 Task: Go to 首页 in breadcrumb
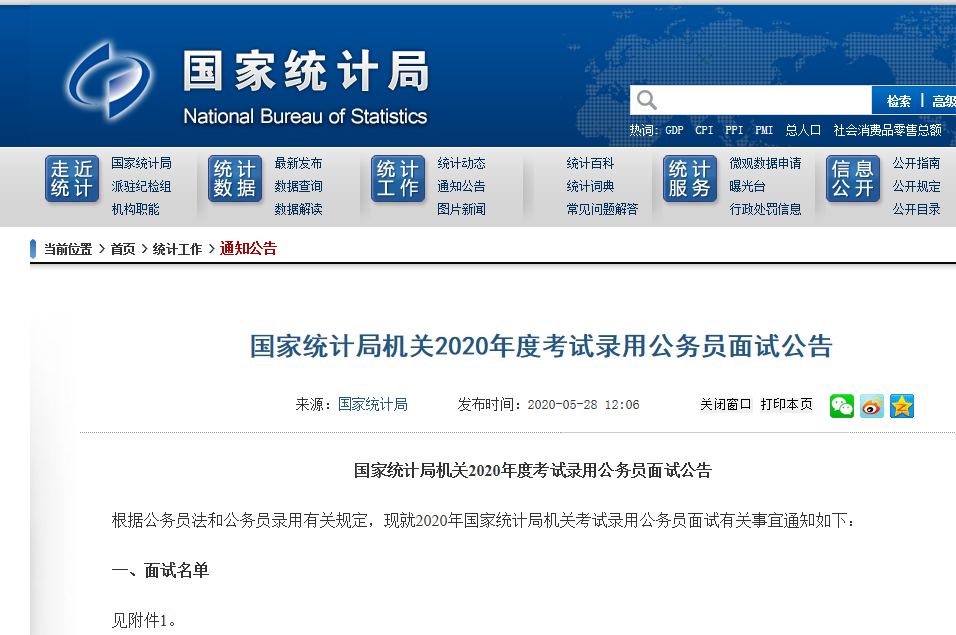click(123, 249)
